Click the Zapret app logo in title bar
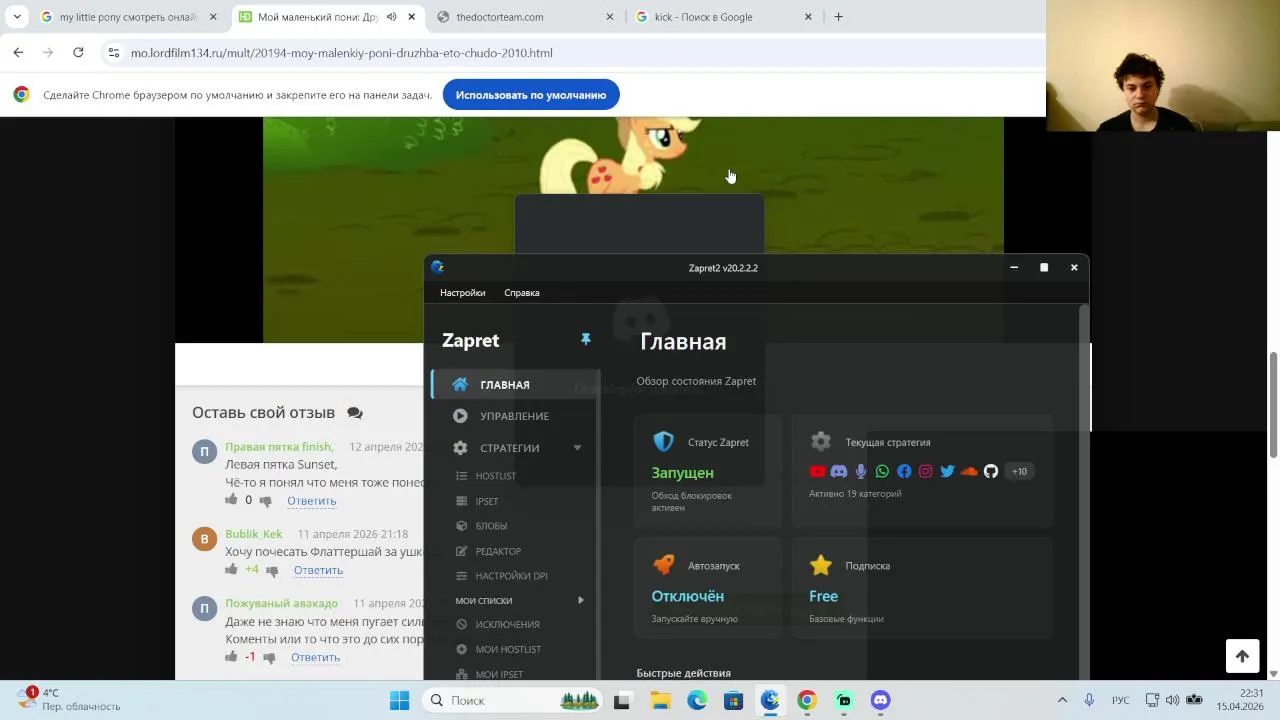 pyautogui.click(x=437, y=267)
